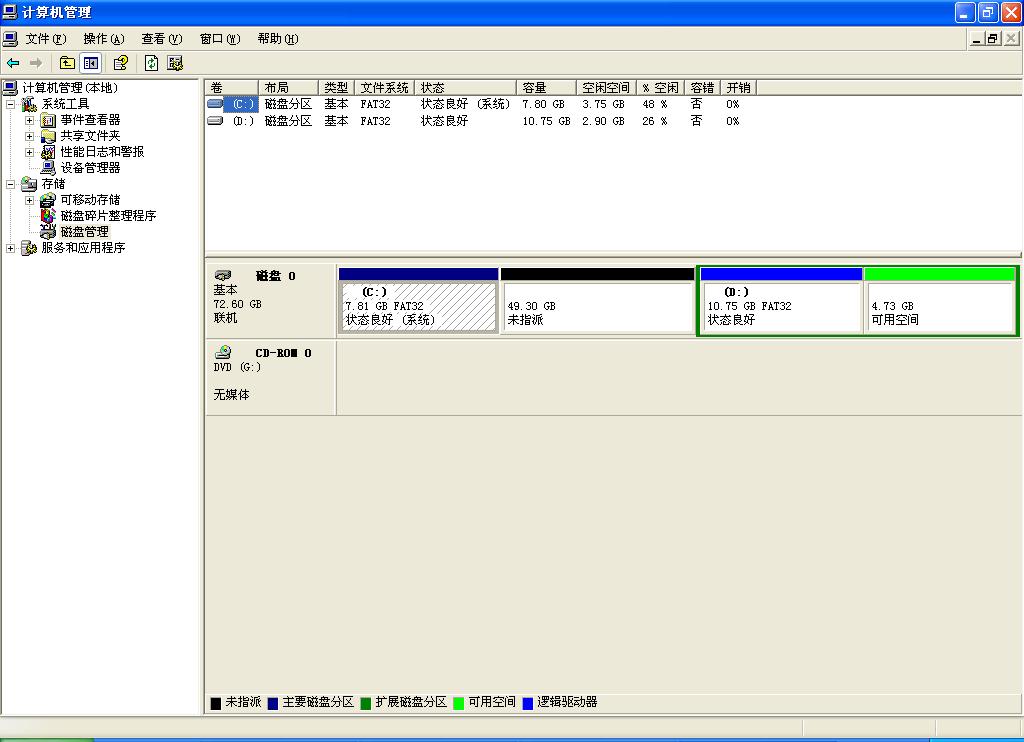This screenshot has height=742, width=1024.
Task: Click the 无媒体 text under CD-ROM 0
Action: pos(231,395)
